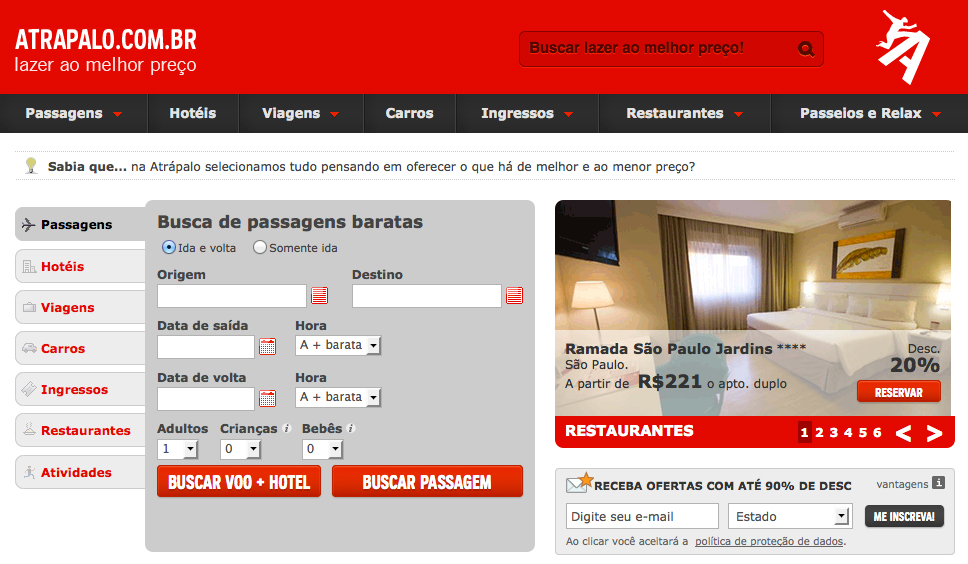Viewport: 968px width, 564px height.
Task: Open the Hora dropdown for departure date
Action: pyautogui.click(x=338, y=345)
